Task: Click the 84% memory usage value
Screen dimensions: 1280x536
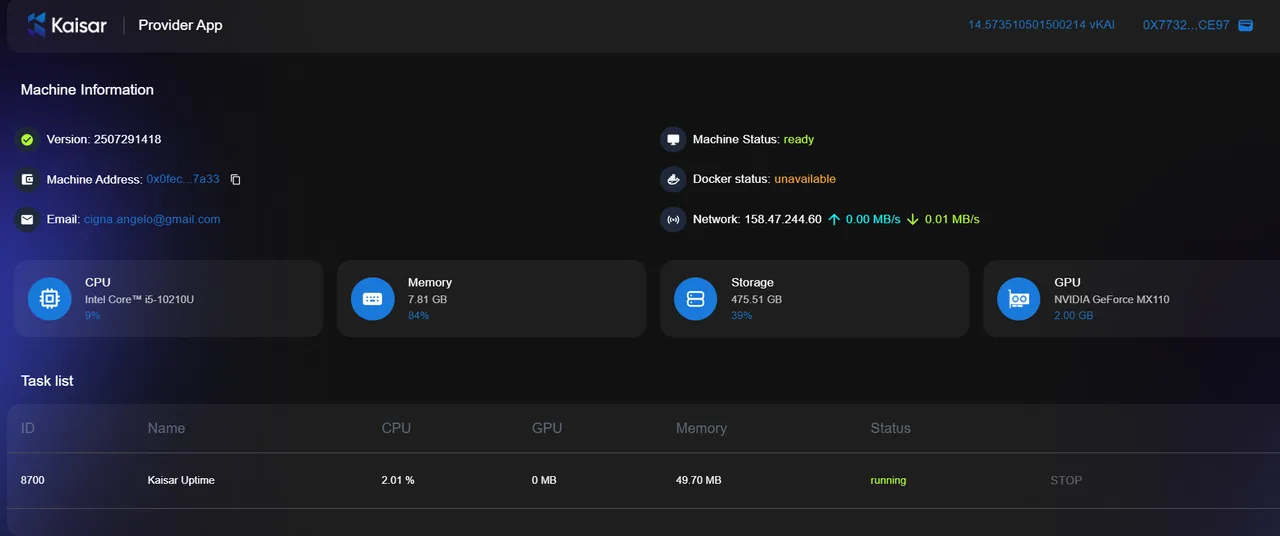Action: (418, 316)
